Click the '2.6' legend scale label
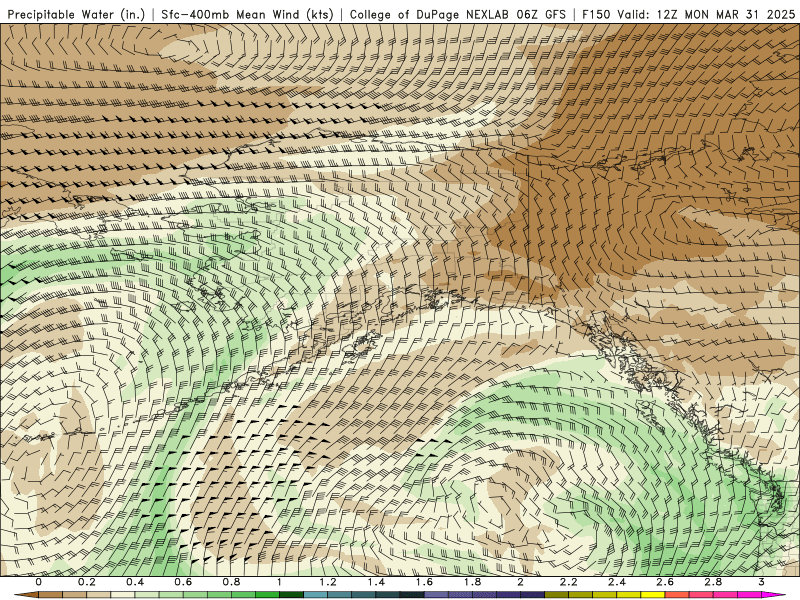This screenshot has height=600, width=800. [x=665, y=582]
